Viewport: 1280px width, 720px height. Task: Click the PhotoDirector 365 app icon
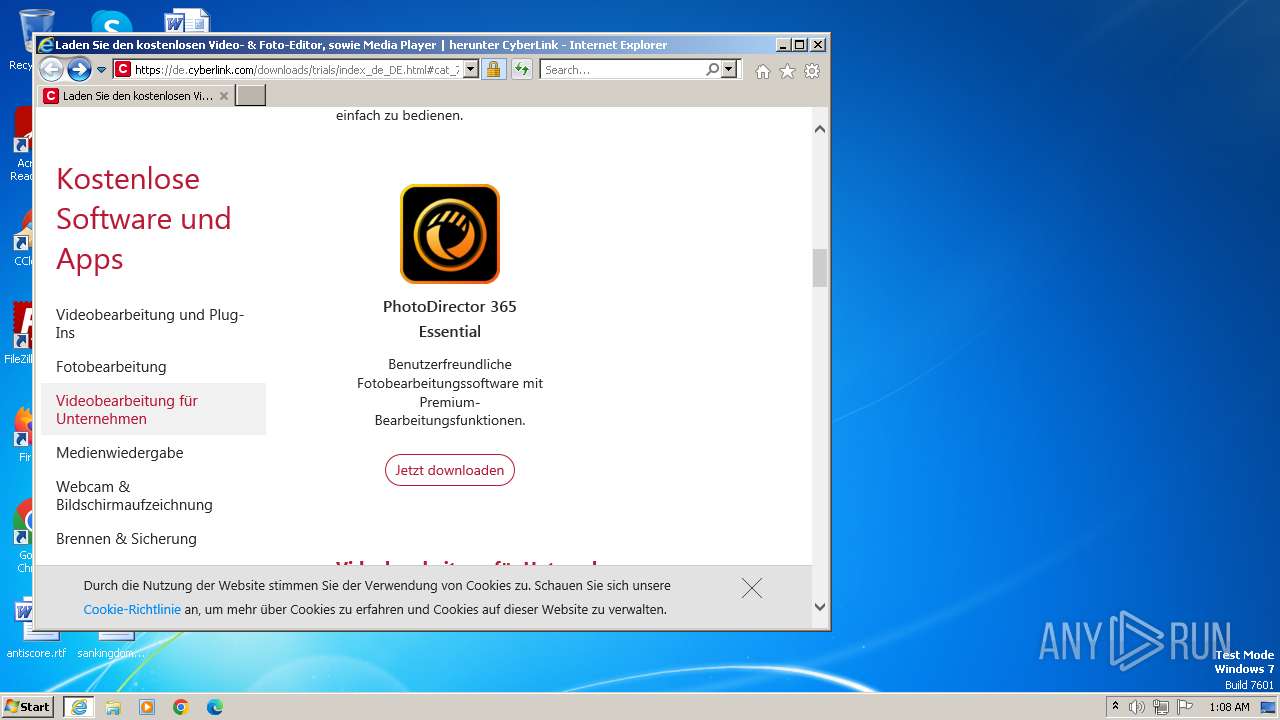pyautogui.click(x=450, y=234)
